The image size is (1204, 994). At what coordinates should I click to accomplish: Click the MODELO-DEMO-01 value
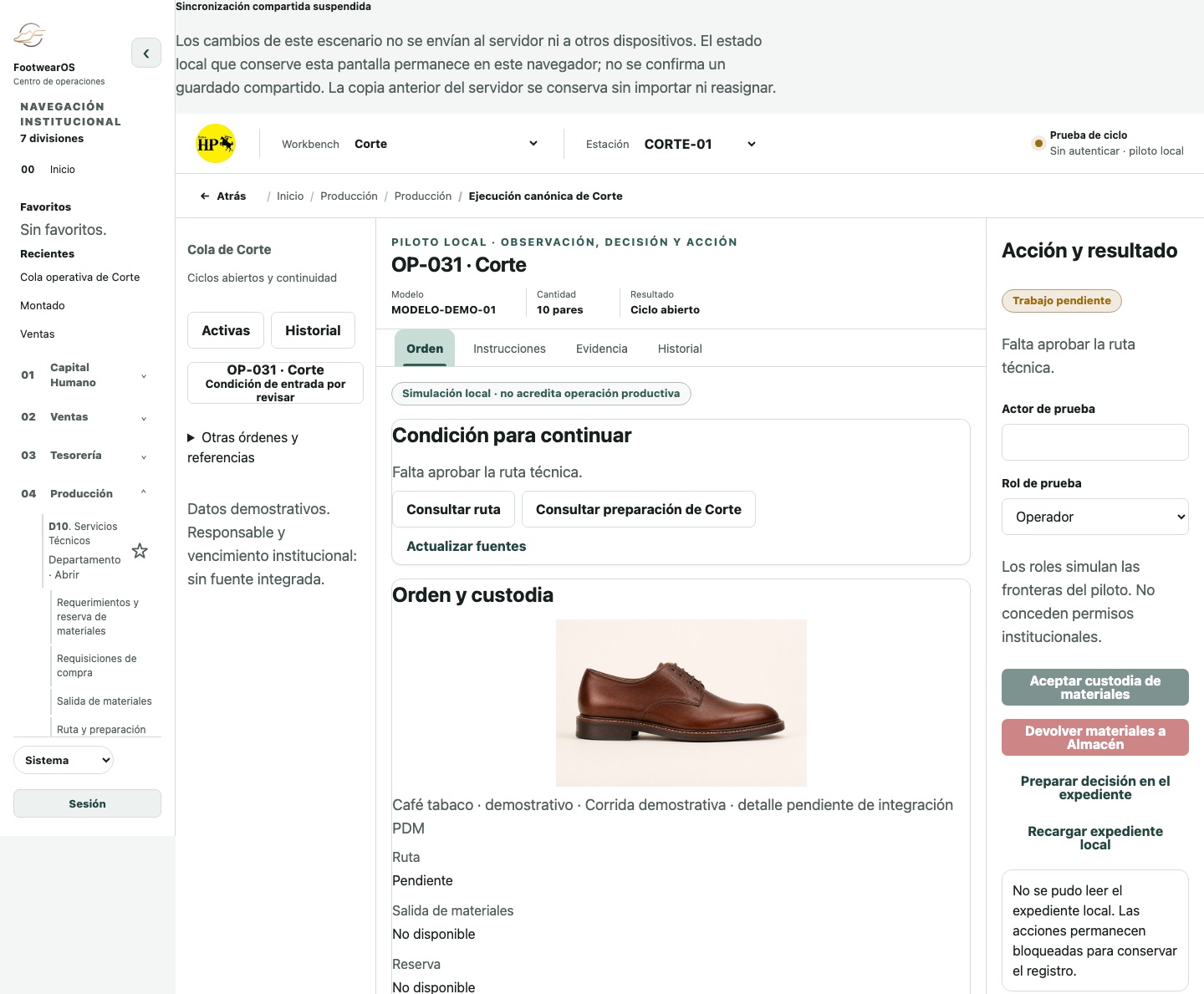pyautogui.click(x=444, y=309)
